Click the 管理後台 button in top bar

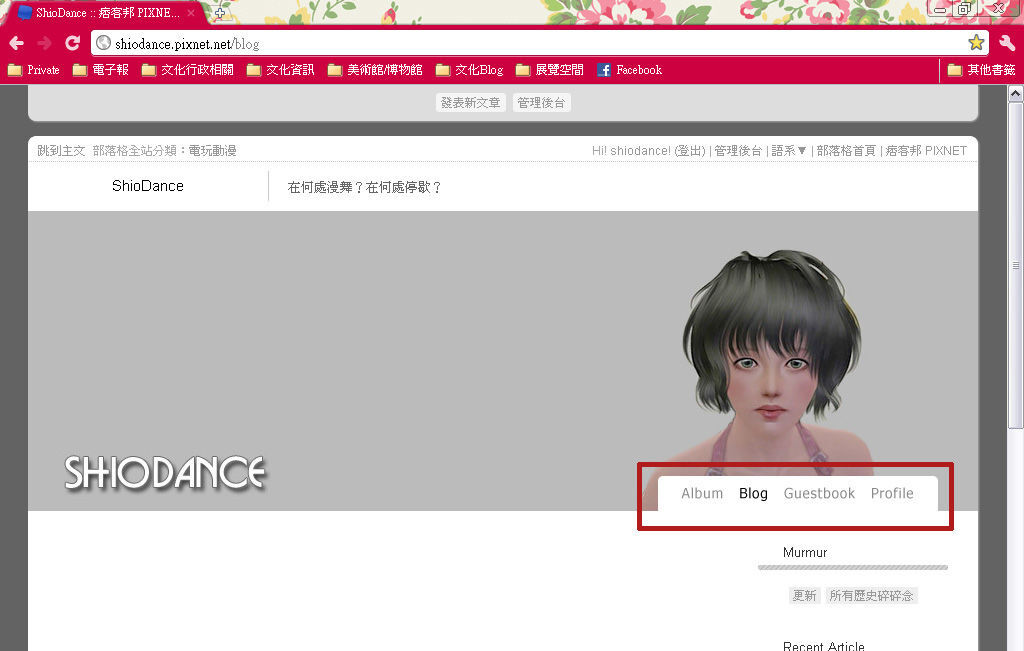point(541,103)
